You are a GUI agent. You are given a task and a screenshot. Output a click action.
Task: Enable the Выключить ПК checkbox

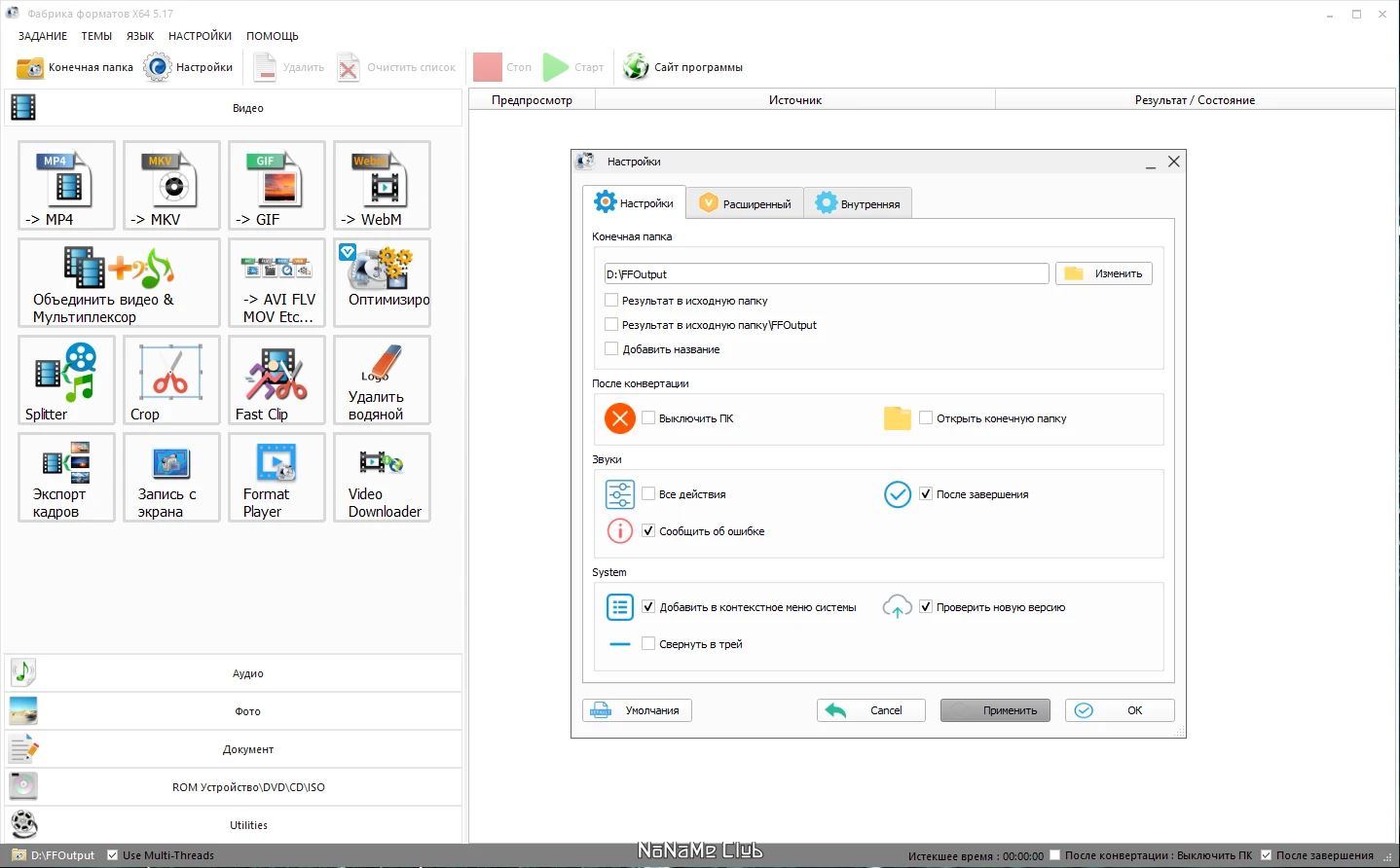point(648,418)
